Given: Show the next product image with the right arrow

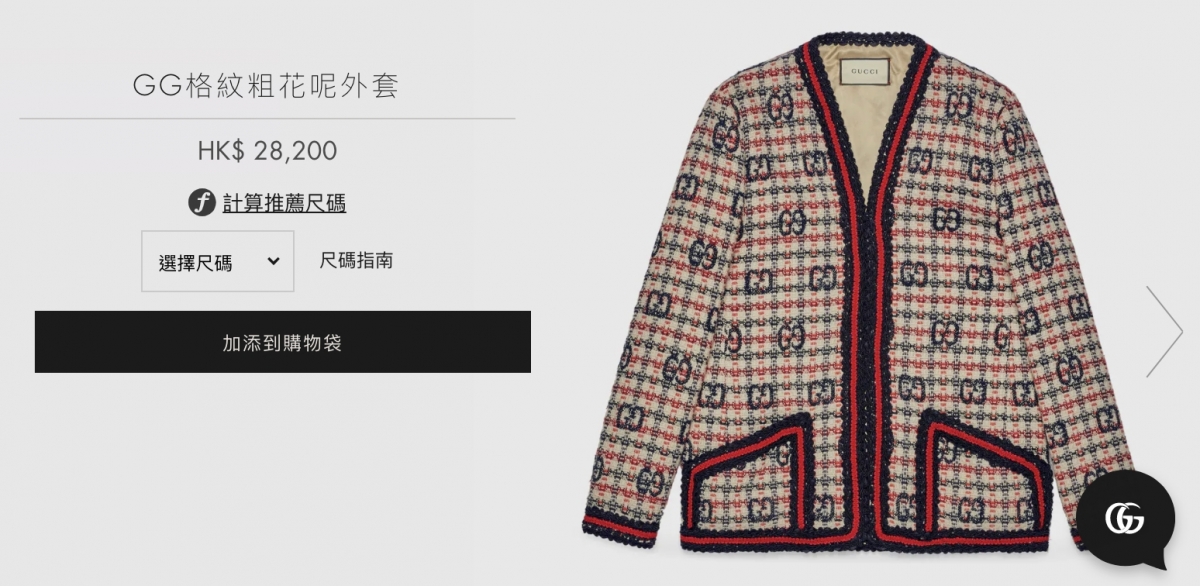Looking at the screenshot, I should click(1164, 331).
